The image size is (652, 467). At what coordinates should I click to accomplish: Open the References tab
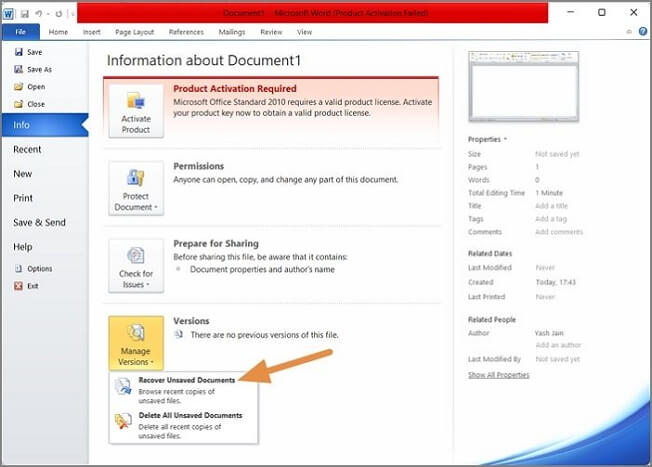pos(186,32)
